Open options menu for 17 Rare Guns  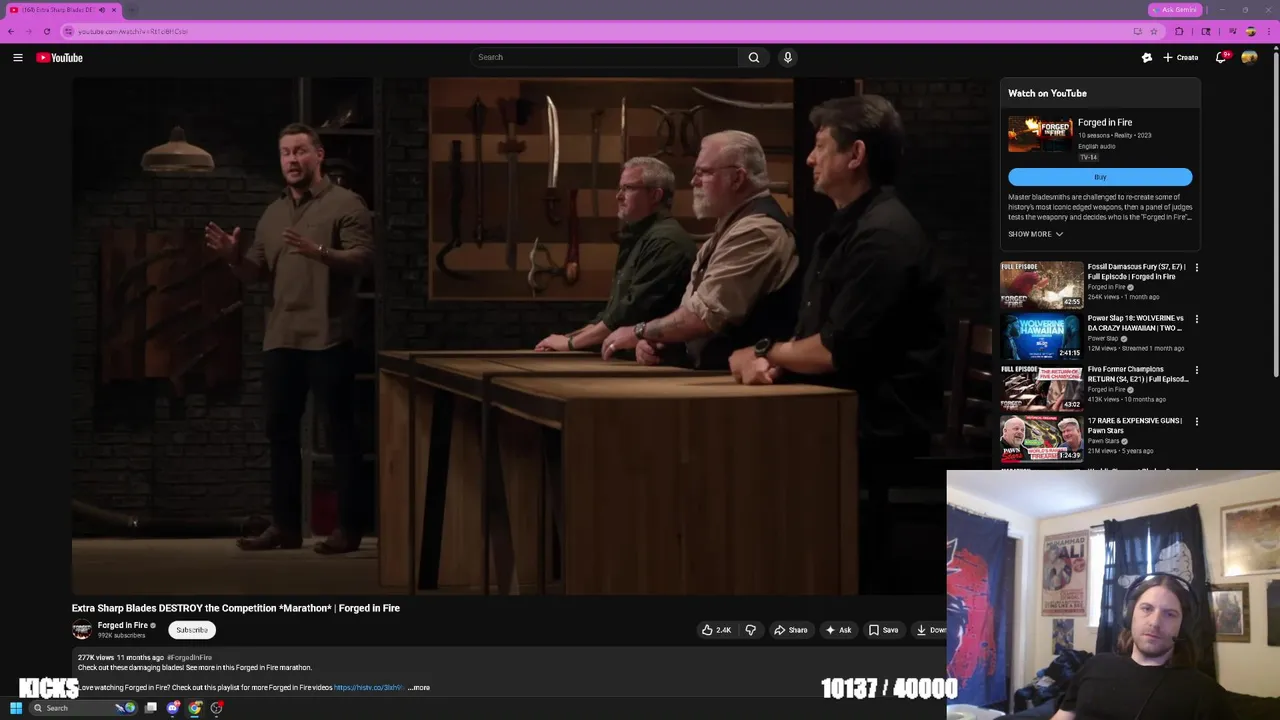click(1196, 422)
